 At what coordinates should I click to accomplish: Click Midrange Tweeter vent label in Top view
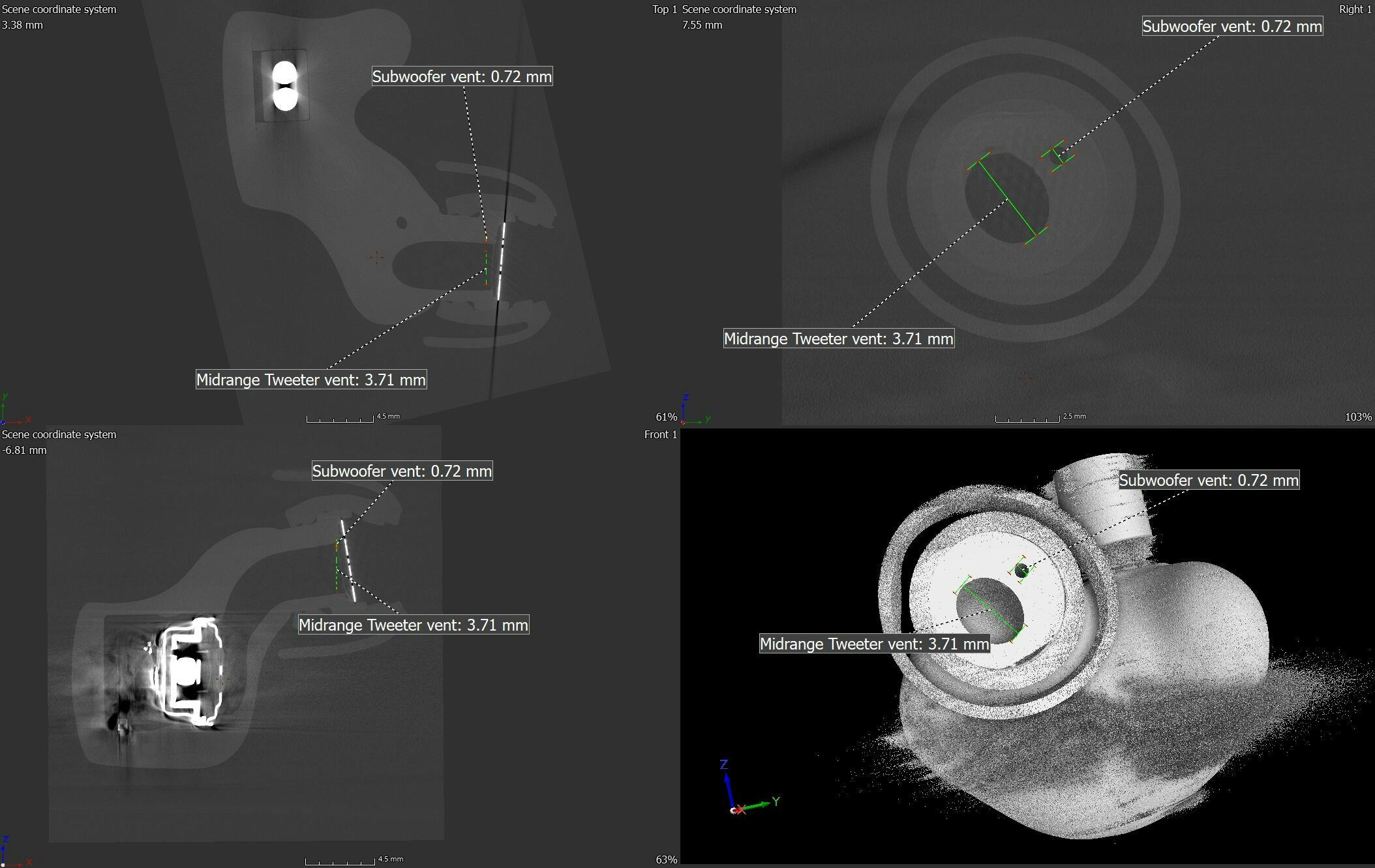[x=311, y=380]
